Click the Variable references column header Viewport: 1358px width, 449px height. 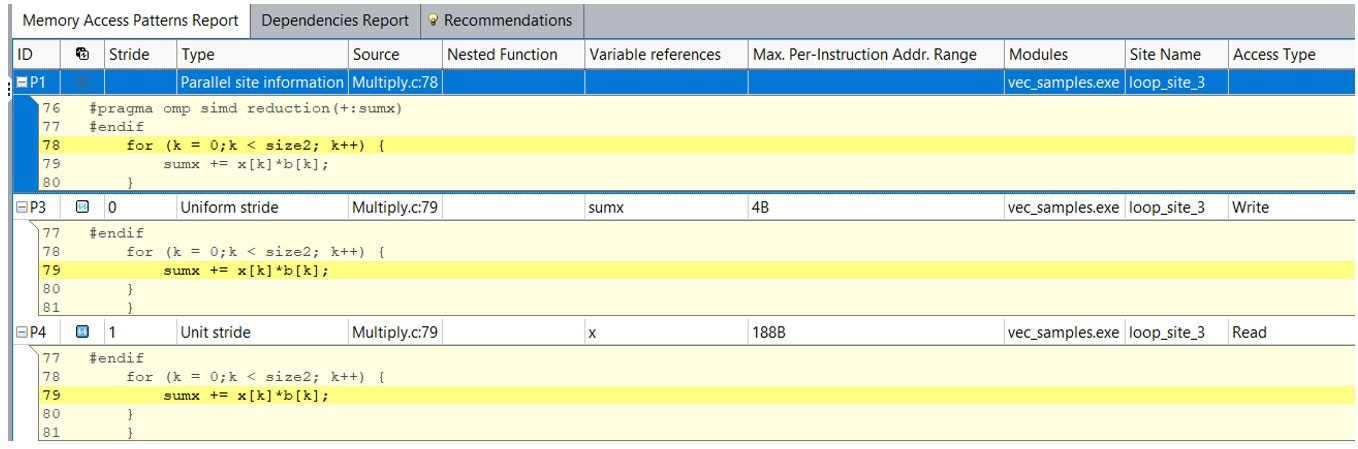pos(654,54)
